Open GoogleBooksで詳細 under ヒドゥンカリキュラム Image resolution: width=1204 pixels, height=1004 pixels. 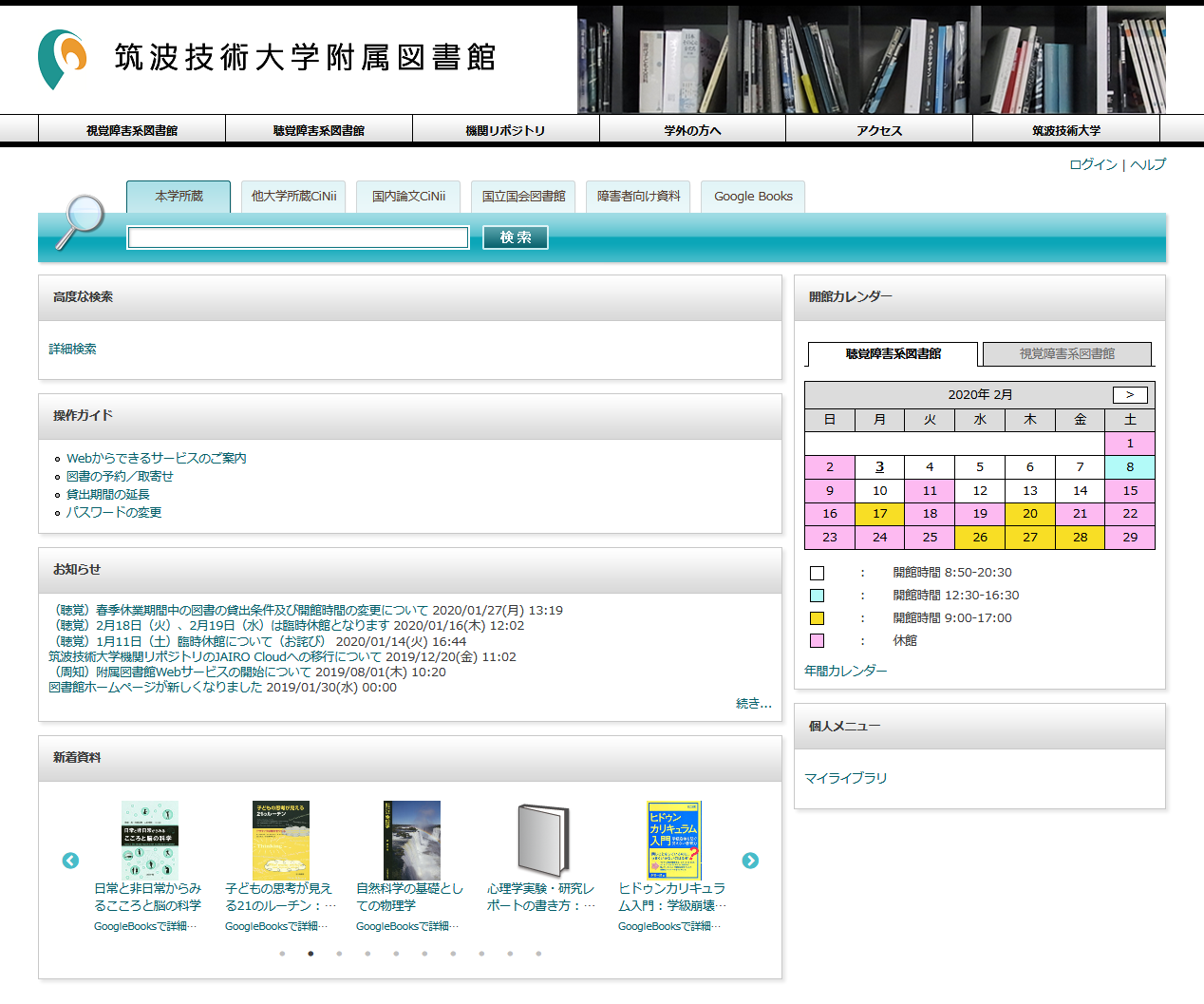click(669, 926)
